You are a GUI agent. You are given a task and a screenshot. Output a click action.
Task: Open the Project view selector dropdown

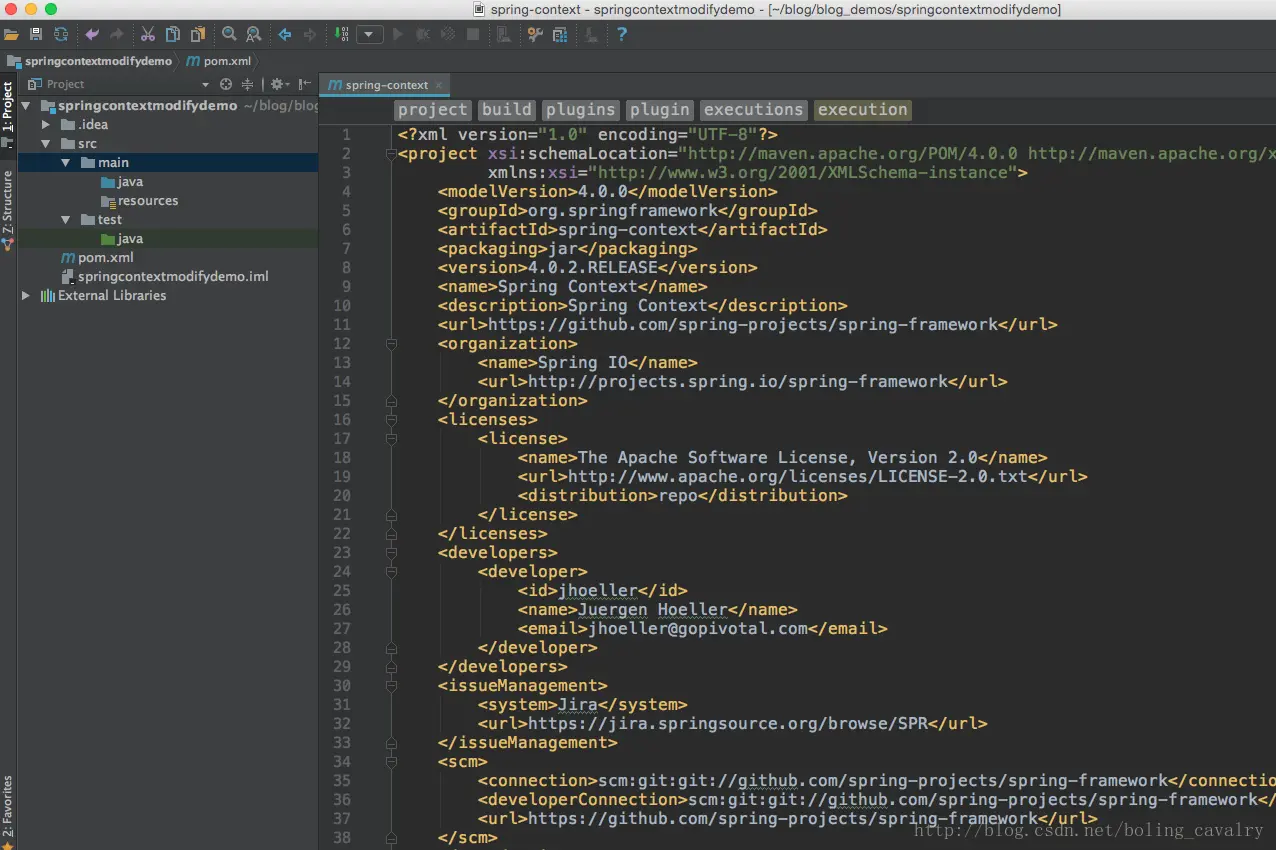206,85
